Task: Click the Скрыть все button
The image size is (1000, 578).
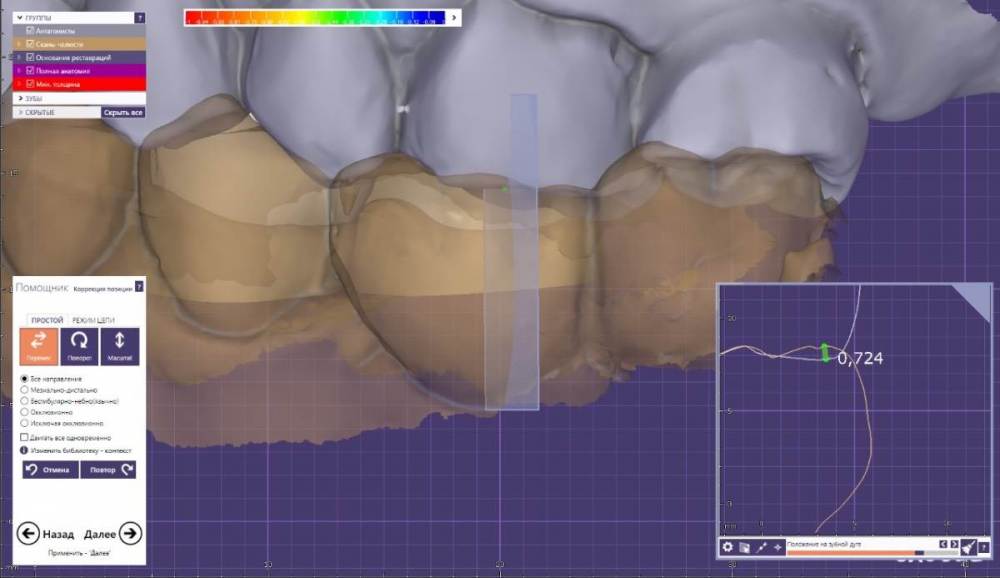Action: click(x=123, y=113)
